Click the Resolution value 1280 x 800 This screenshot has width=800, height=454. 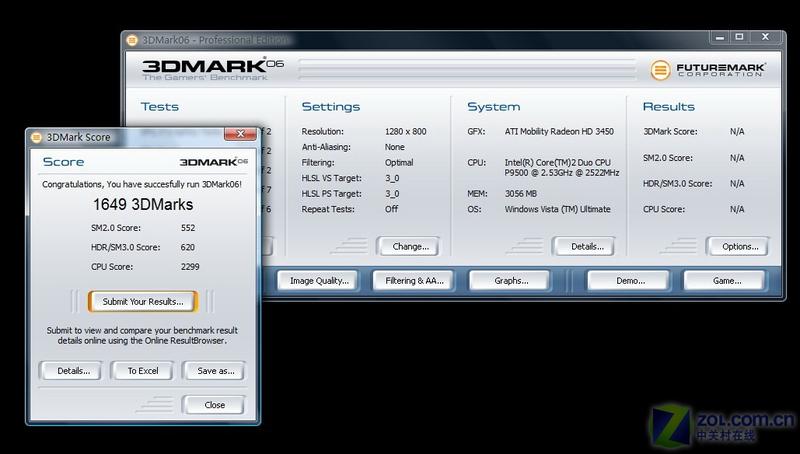click(406, 132)
